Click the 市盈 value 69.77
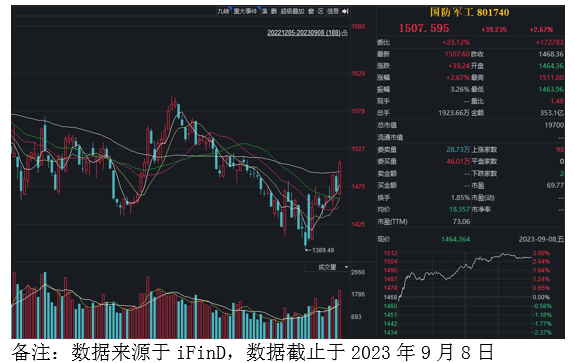The width and height of the screenshot is (575, 363). (x=555, y=186)
